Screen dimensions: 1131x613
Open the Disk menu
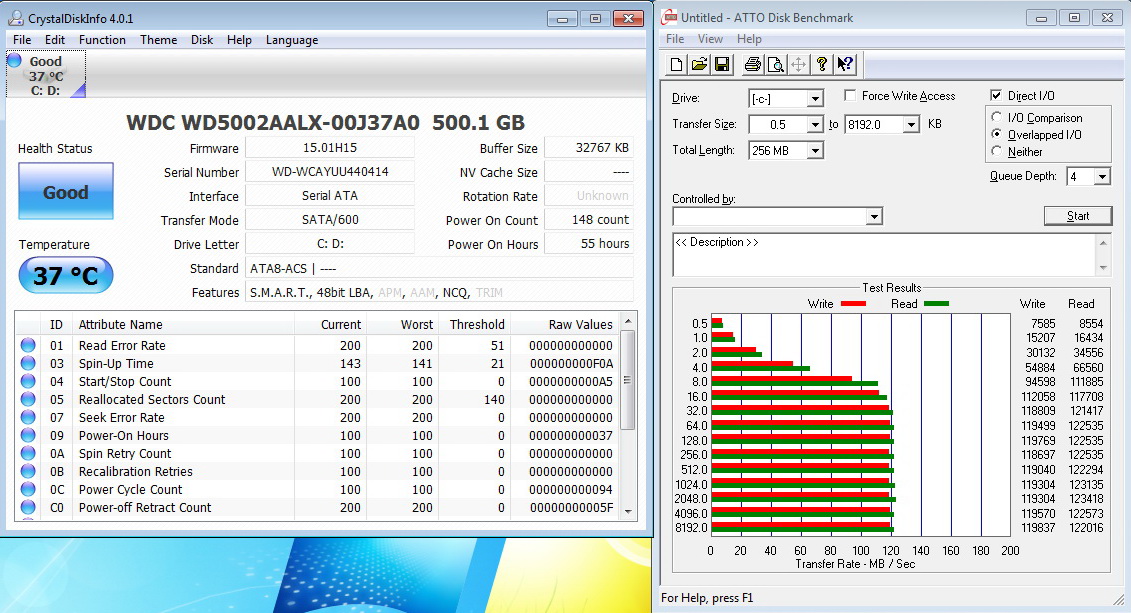[202, 40]
